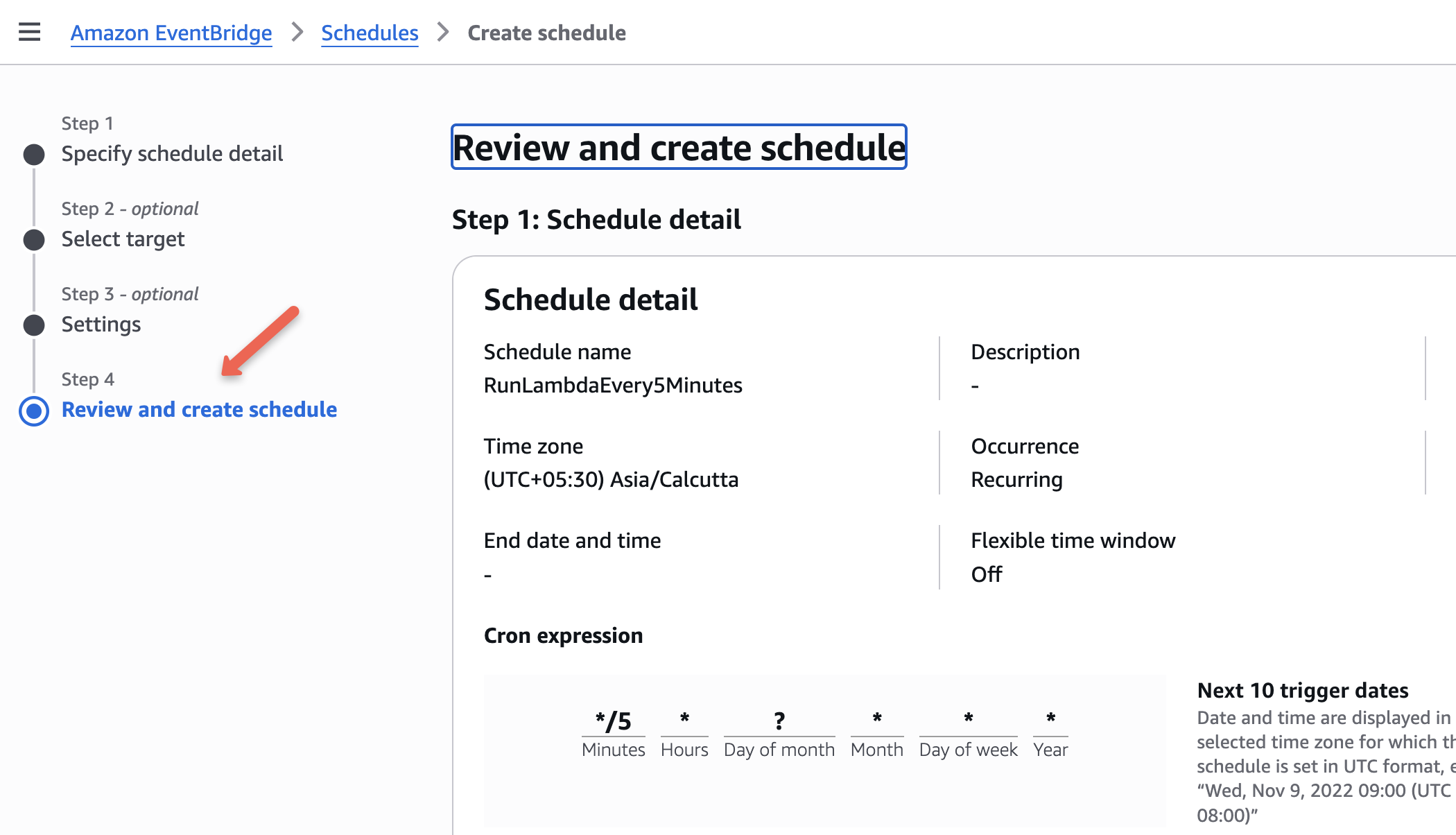
Task: Click the End date and time label
Action: pyautogui.click(x=572, y=540)
